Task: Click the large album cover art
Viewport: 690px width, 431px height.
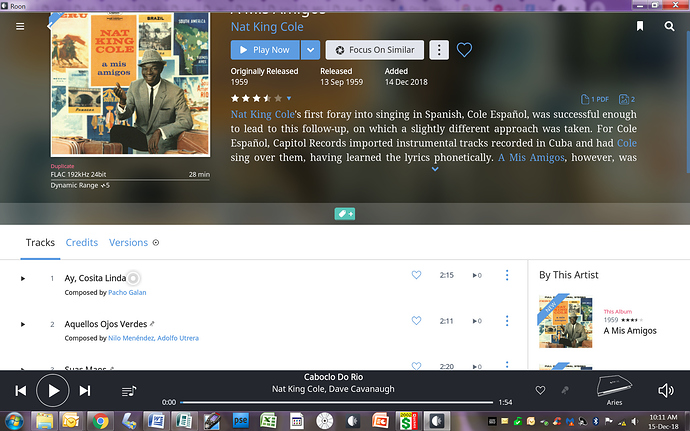Action: click(130, 84)
